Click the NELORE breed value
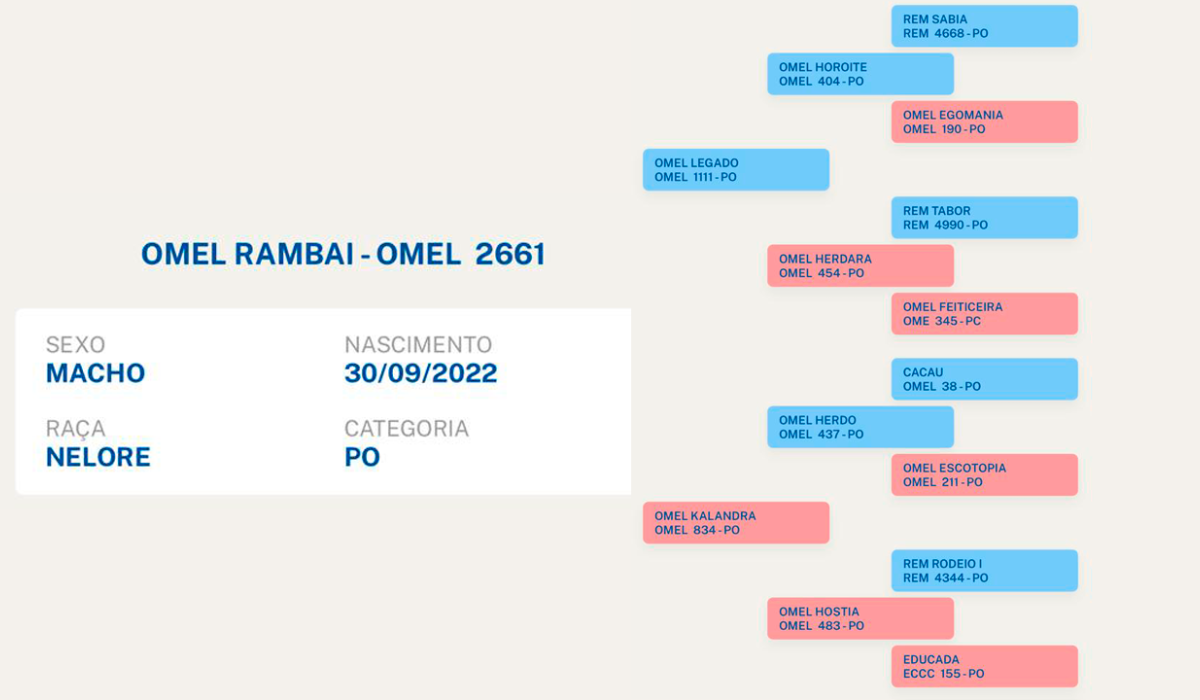 (98, 458)
